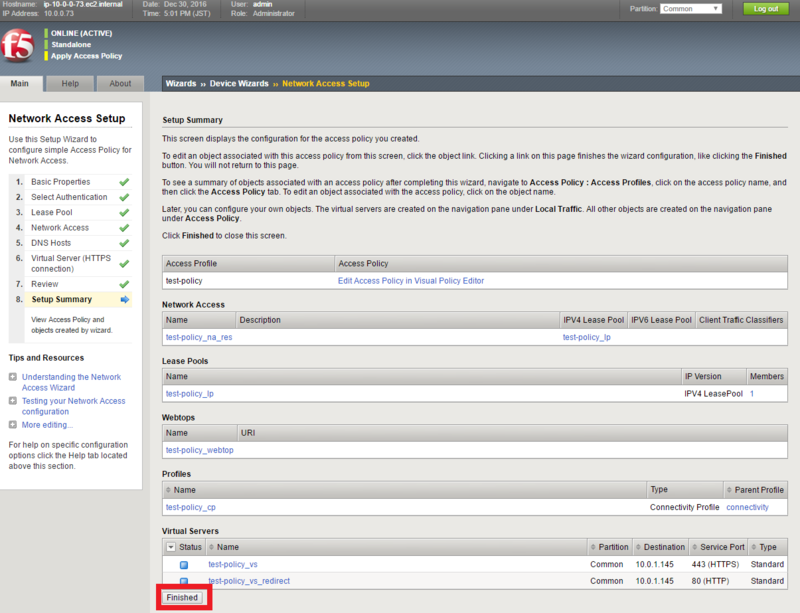800x613 pixels.
Task: Open the connectivity parent profile link
Action: pos(747,507)
